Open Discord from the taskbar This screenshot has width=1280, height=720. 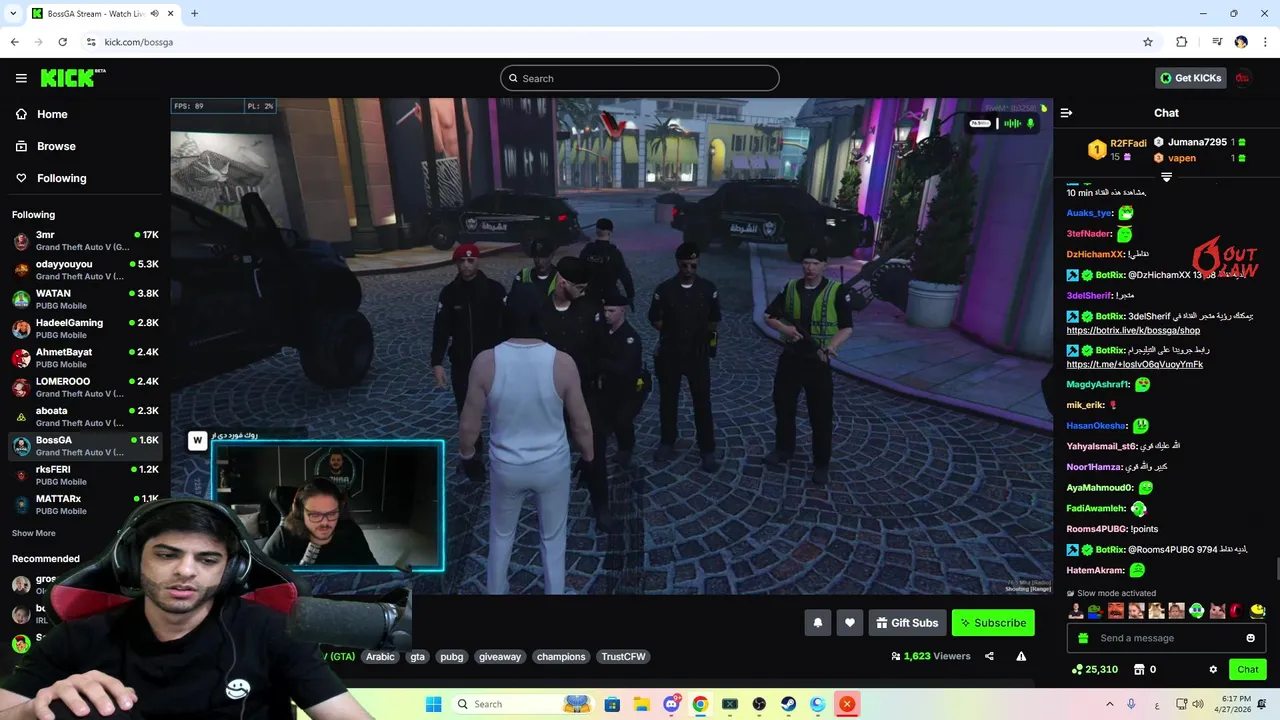tap(671, 704)
